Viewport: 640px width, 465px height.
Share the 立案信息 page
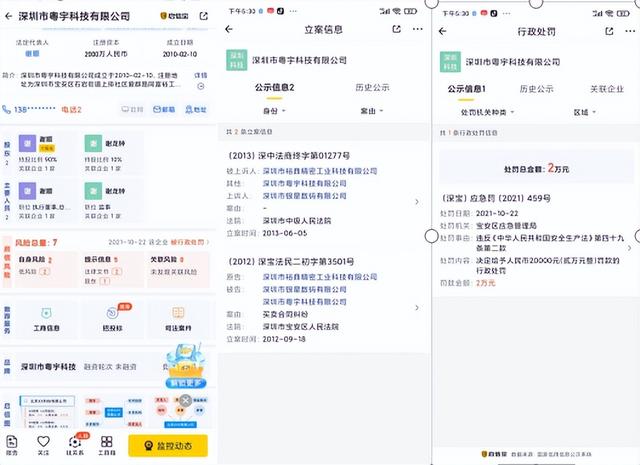(x=396, y=29)
